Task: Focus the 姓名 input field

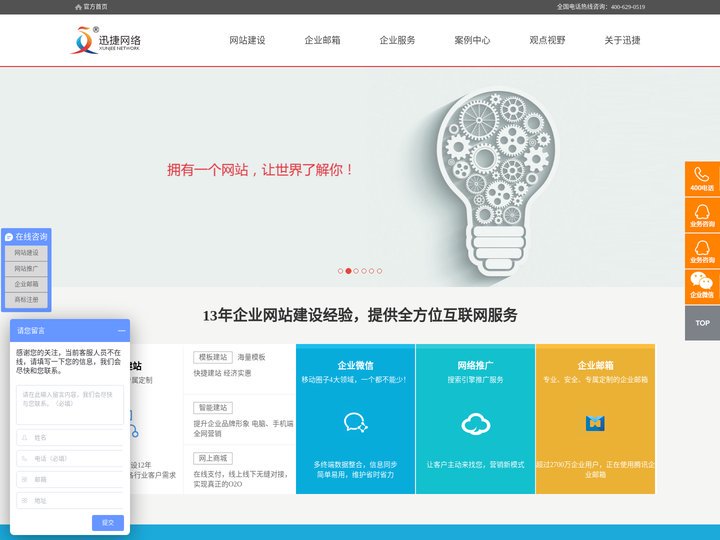Action: 70,438
